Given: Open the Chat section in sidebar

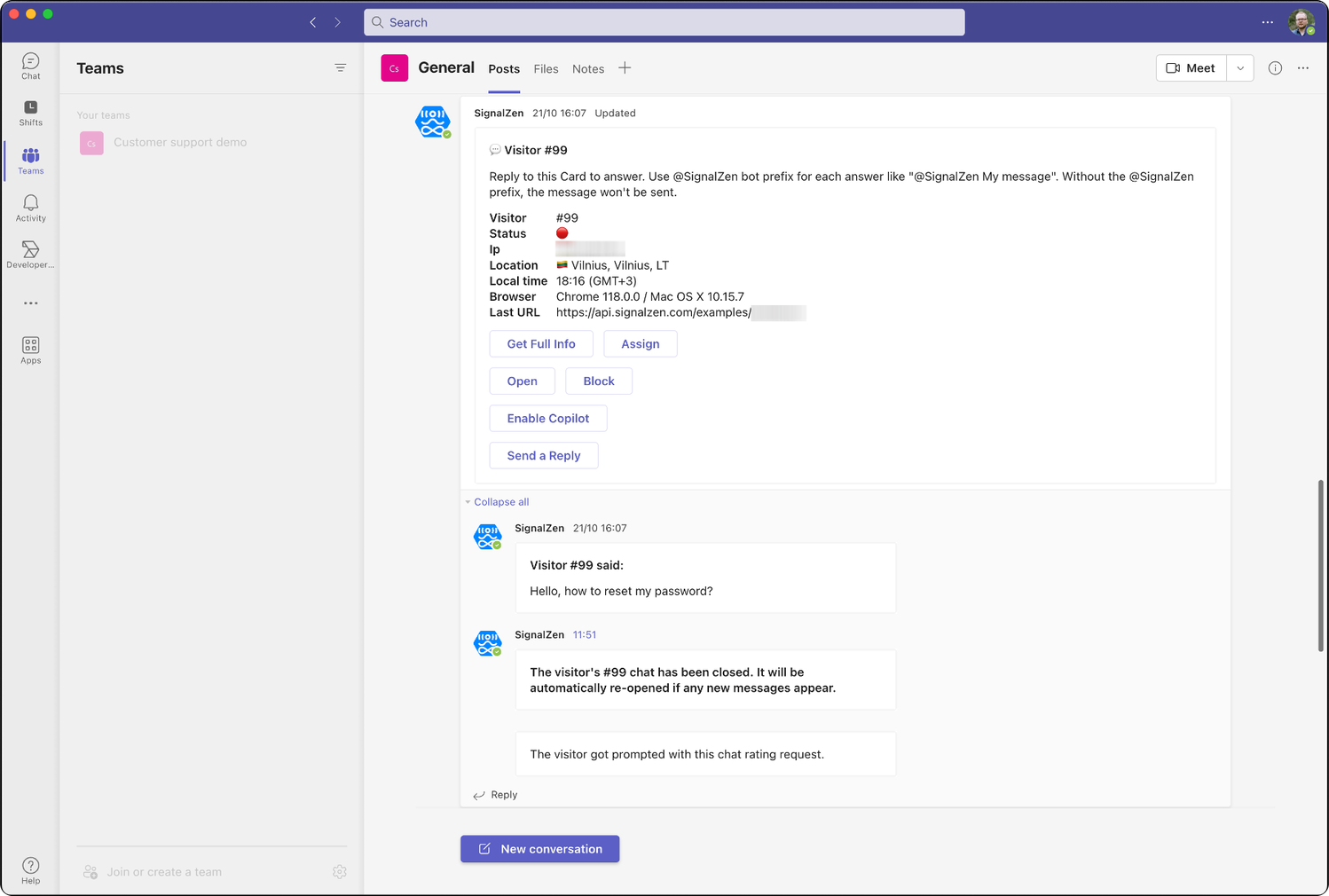Looking at the screenshot, I should [31, 67].
